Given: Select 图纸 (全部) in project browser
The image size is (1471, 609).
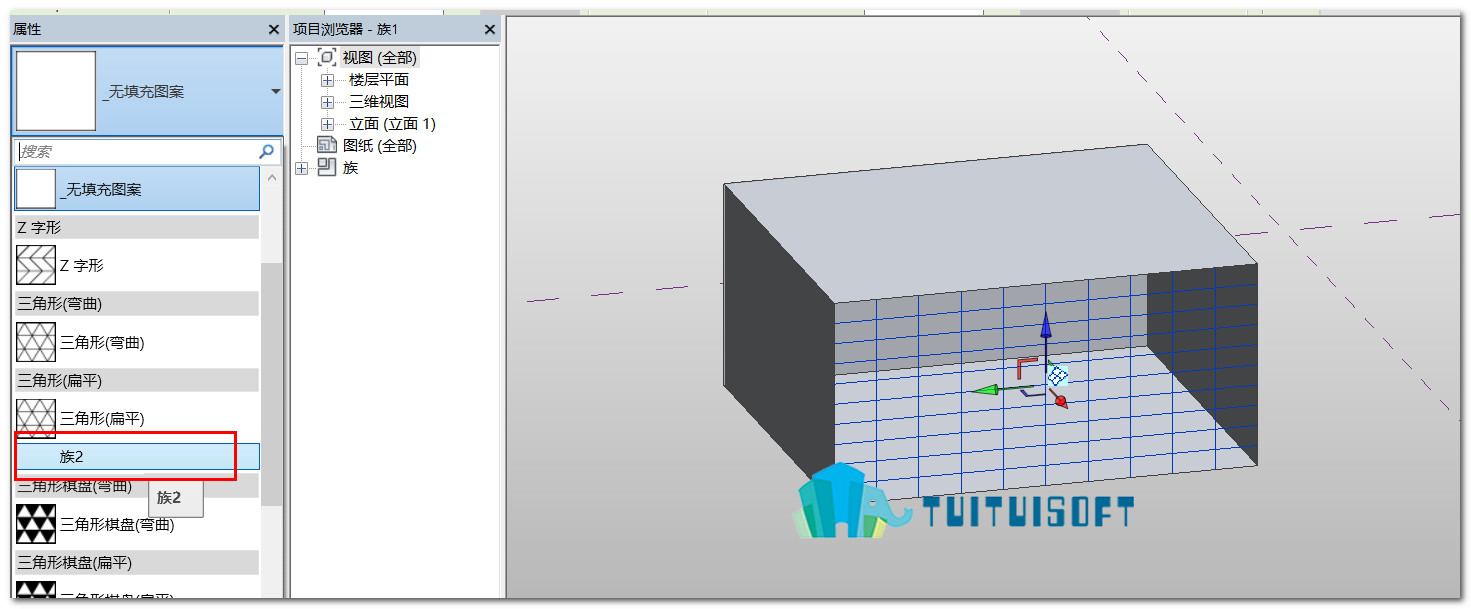Looking at the screenshot, I should tap(379, 146).
